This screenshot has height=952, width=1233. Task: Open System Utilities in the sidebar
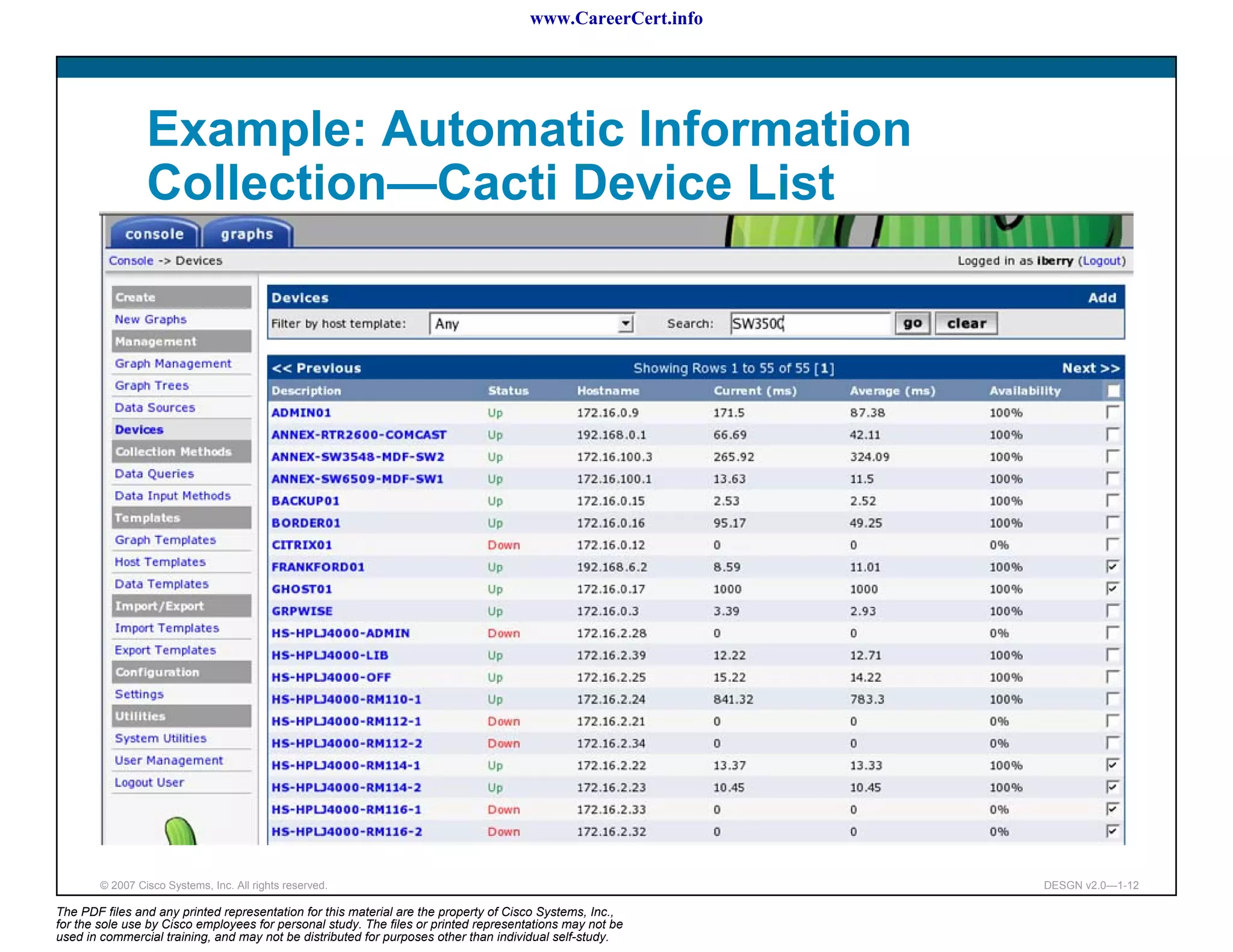pos(160,738)
